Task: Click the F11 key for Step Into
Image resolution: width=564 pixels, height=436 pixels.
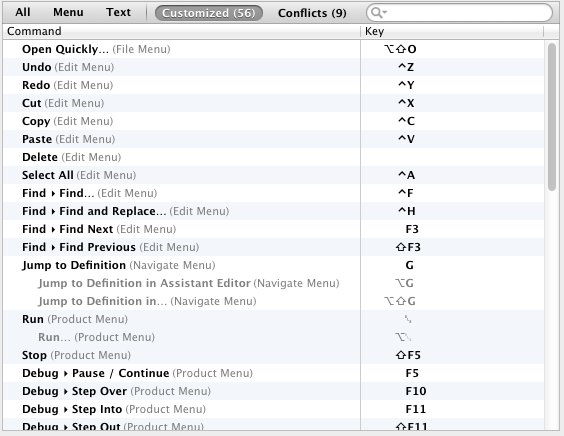Action: pos(415,409)
